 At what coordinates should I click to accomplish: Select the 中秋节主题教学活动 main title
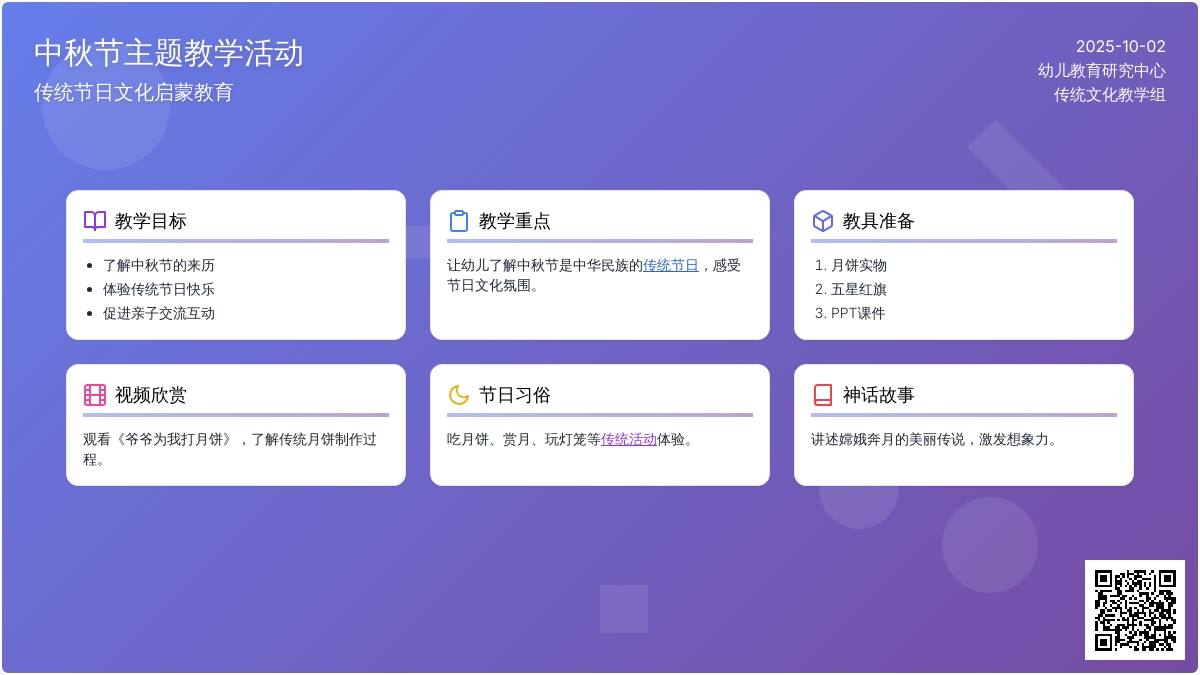click(169, 53)
